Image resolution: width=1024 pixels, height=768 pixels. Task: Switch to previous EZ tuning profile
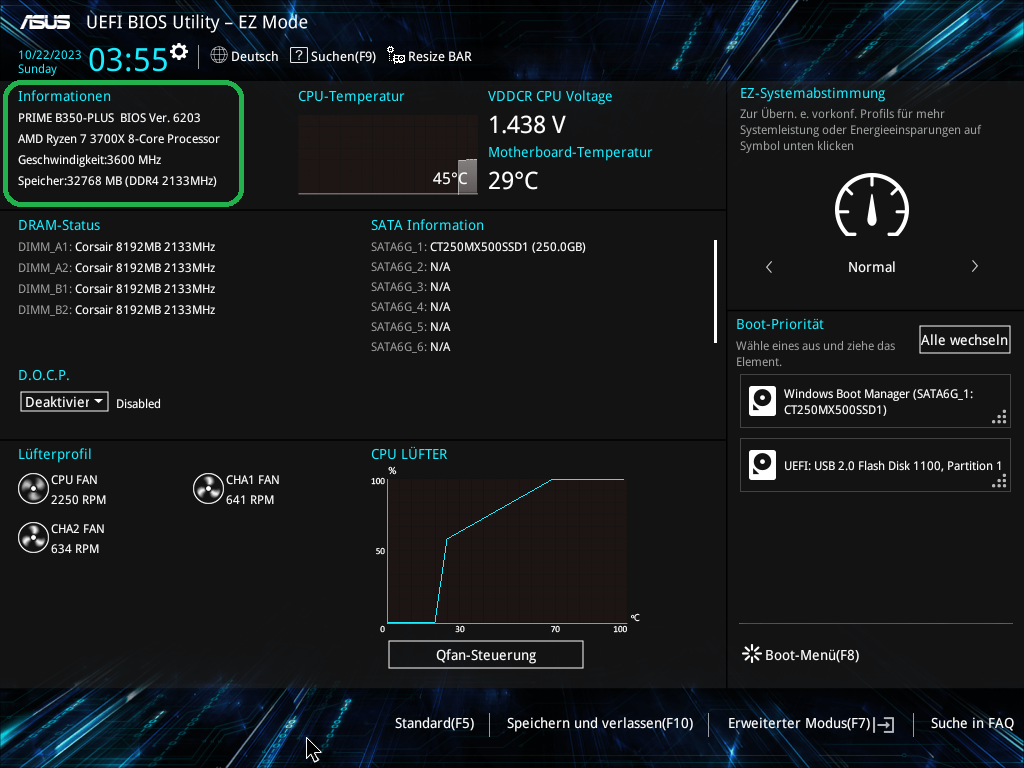click(769, 266)
